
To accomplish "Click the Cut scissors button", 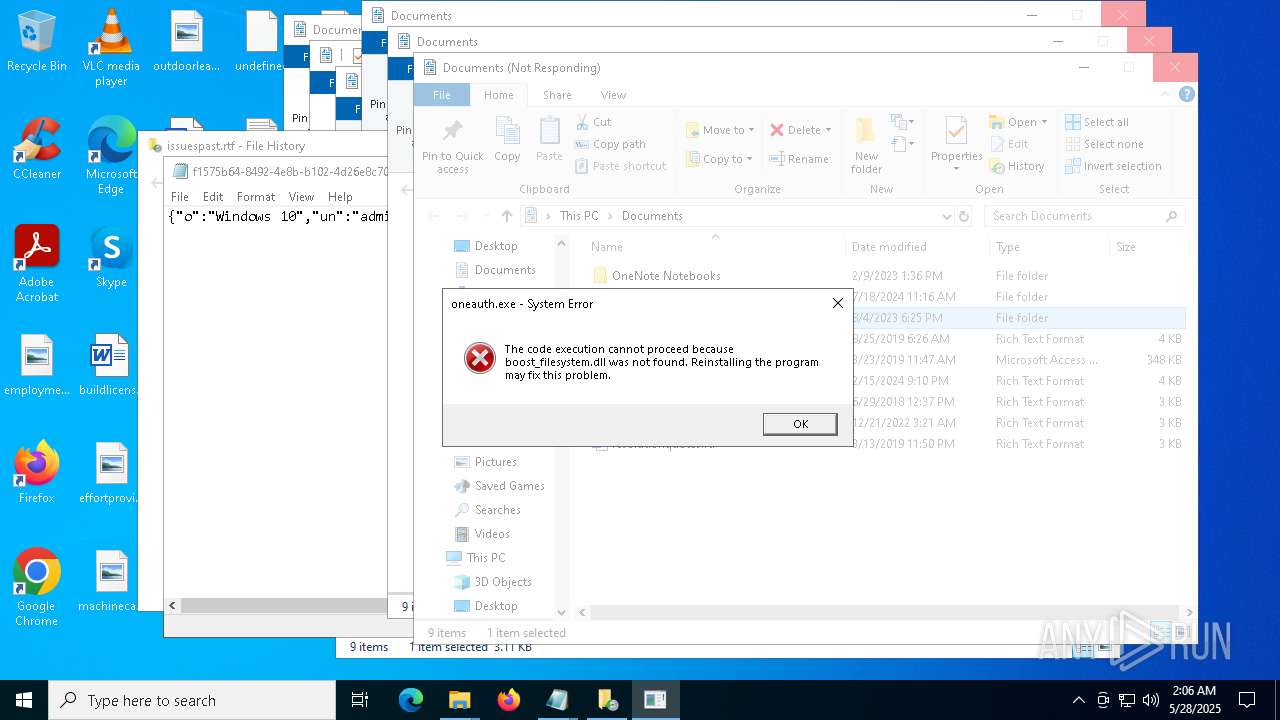I will tap(594, 122).
